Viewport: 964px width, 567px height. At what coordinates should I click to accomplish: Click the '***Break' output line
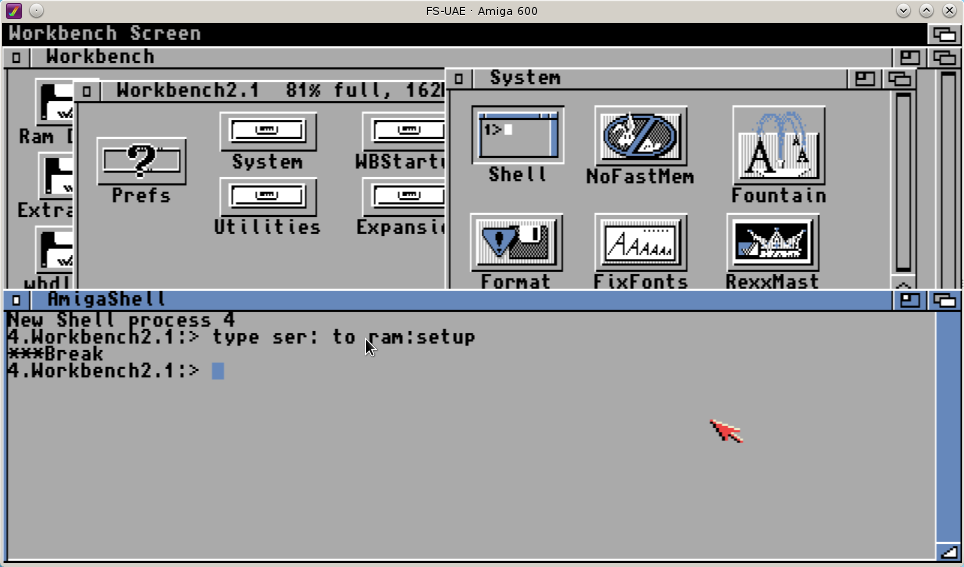[55, 354]
